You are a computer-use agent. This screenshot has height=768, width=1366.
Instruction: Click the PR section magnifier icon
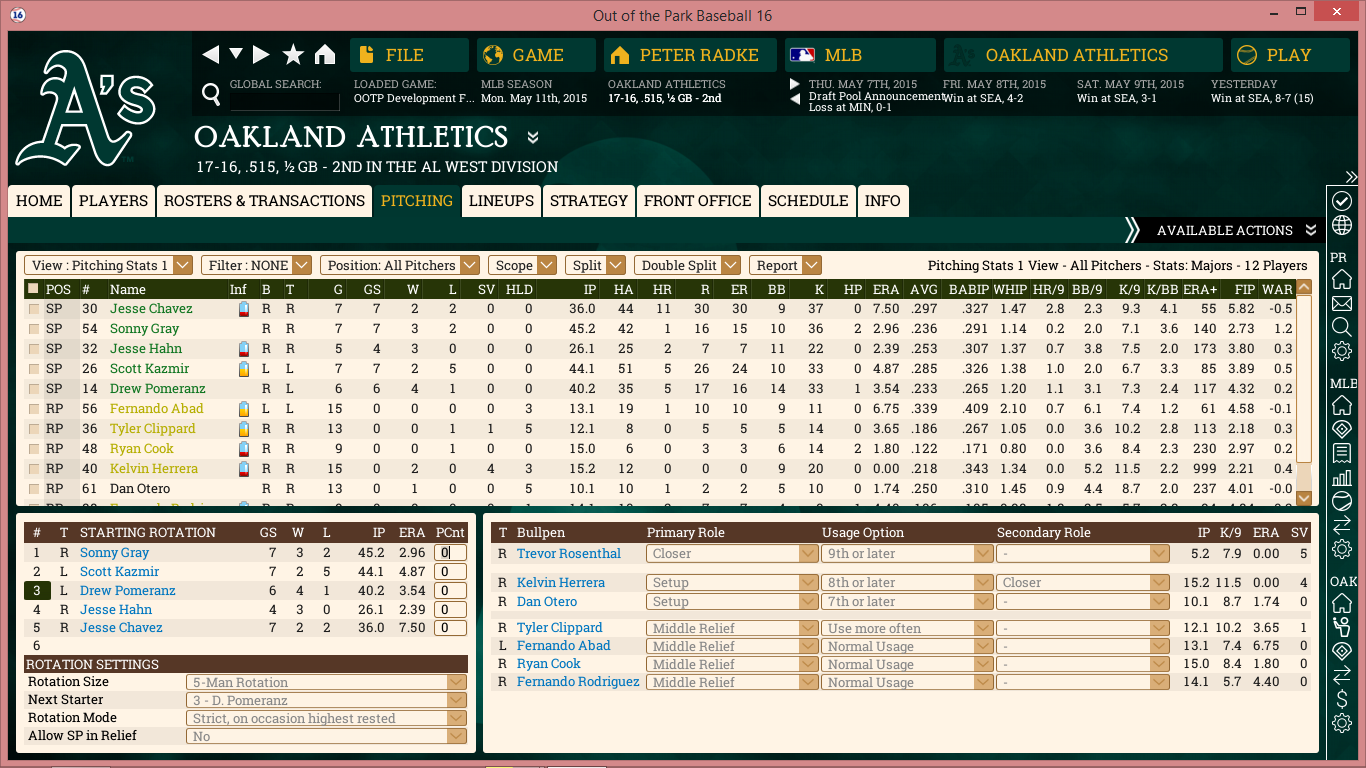1342,327
